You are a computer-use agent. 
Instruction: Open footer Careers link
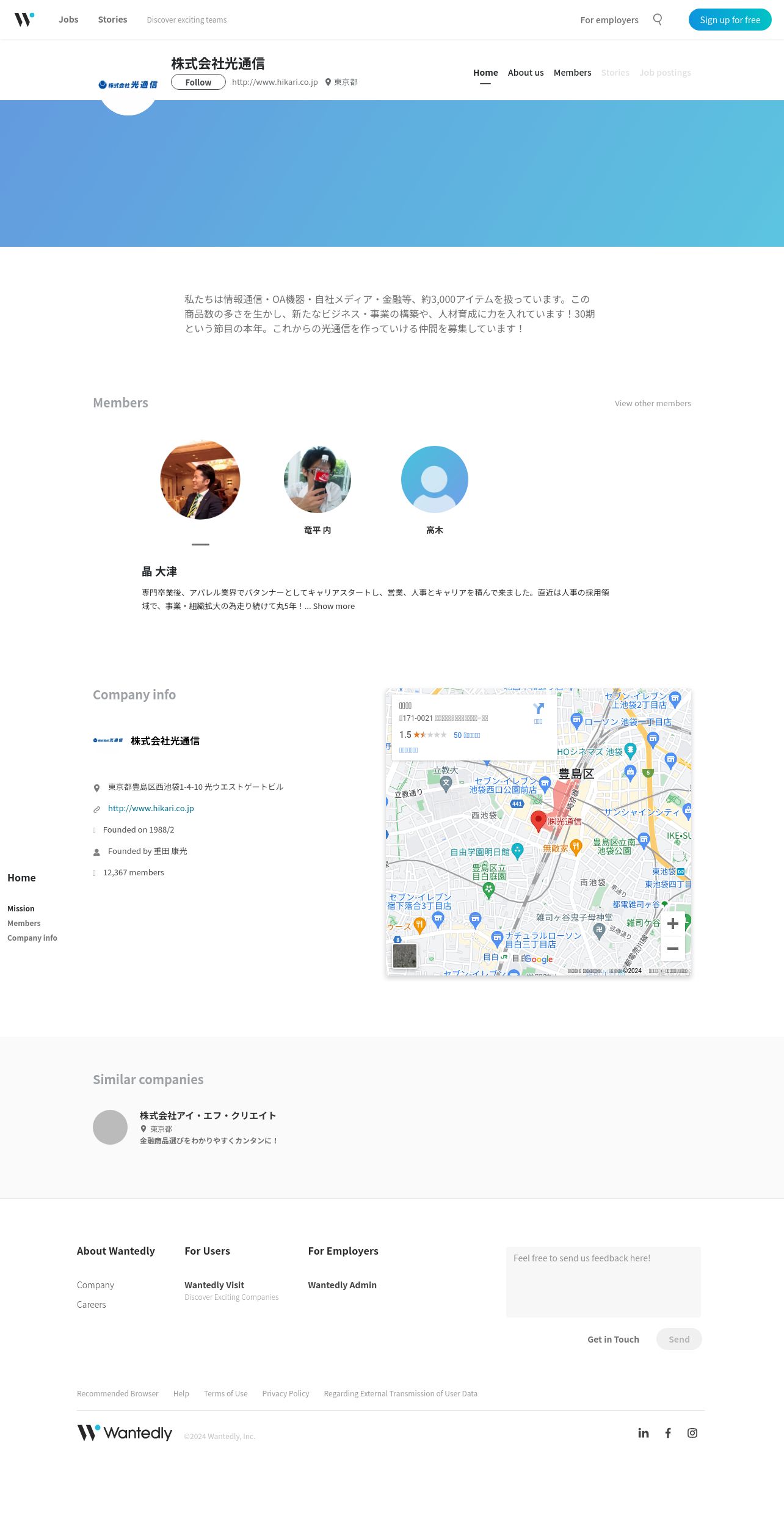(x=92, y=1305)
